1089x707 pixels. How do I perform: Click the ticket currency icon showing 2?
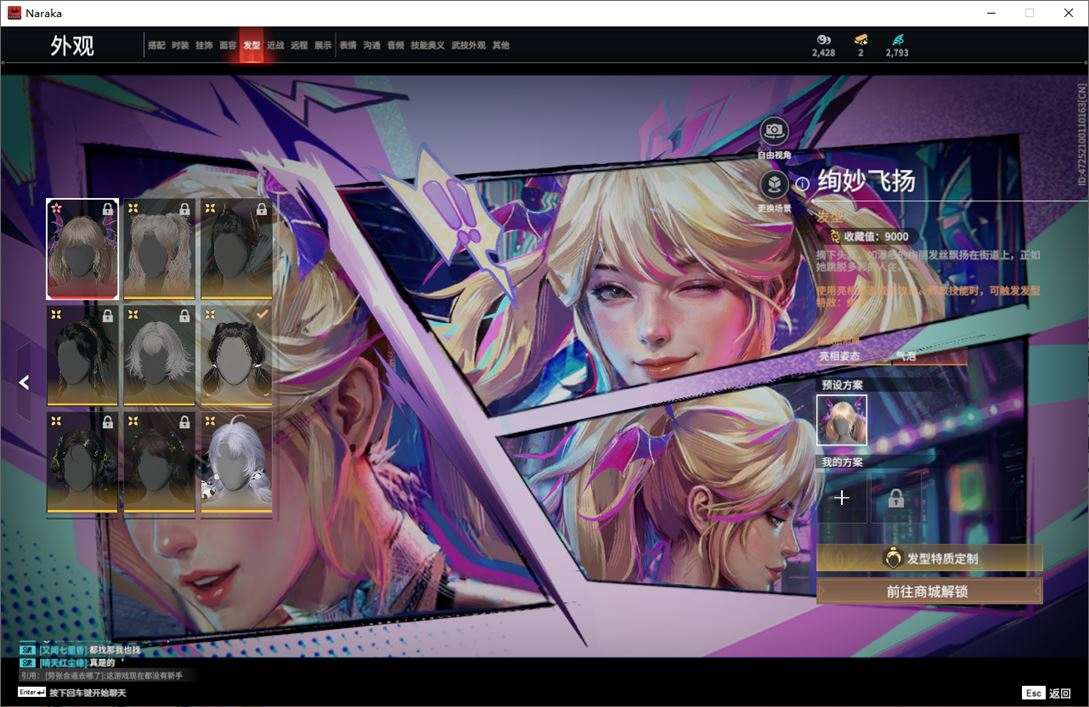pos(861,40)
